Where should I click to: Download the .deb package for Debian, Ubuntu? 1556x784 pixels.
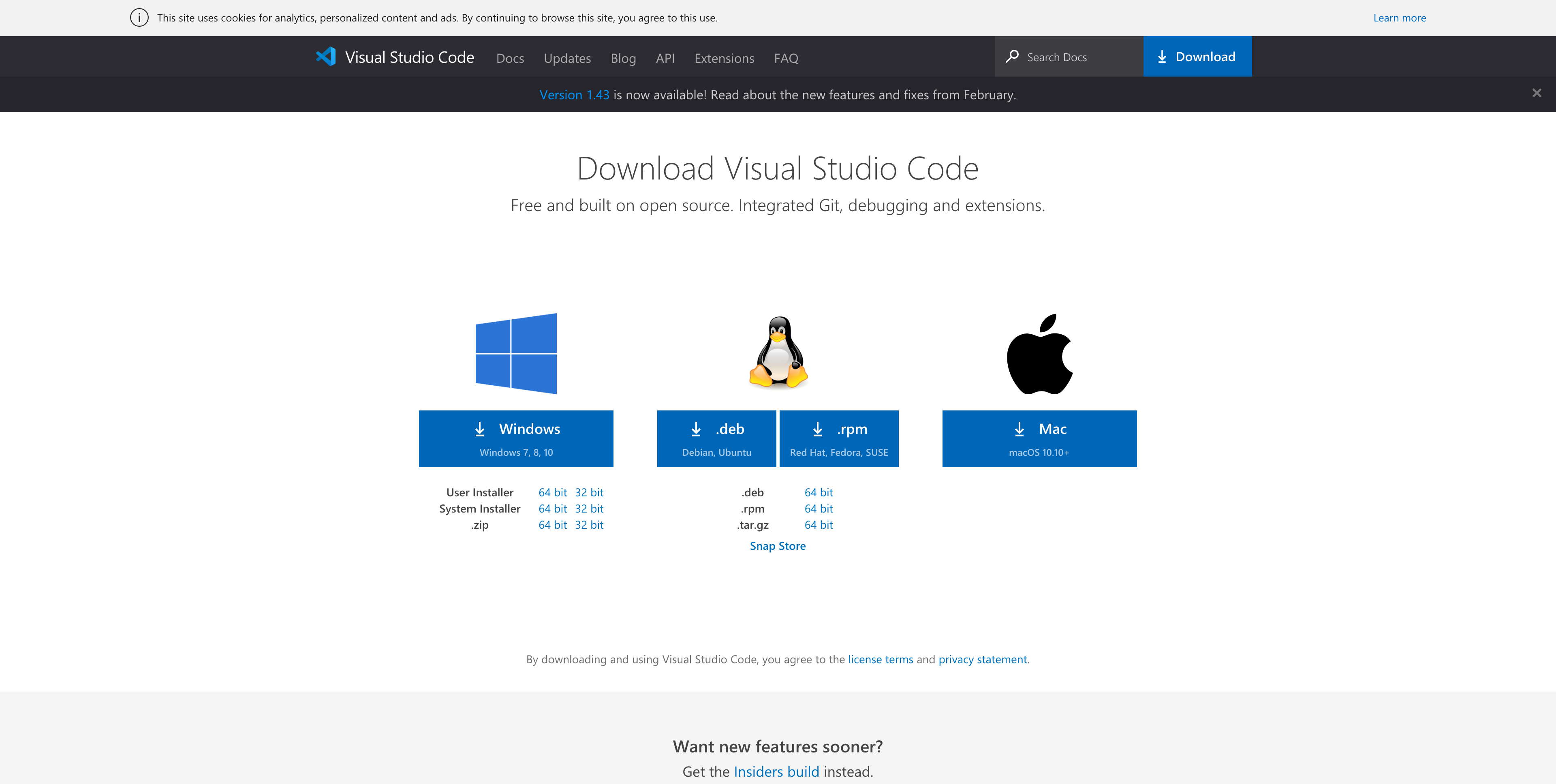point(716,438)
